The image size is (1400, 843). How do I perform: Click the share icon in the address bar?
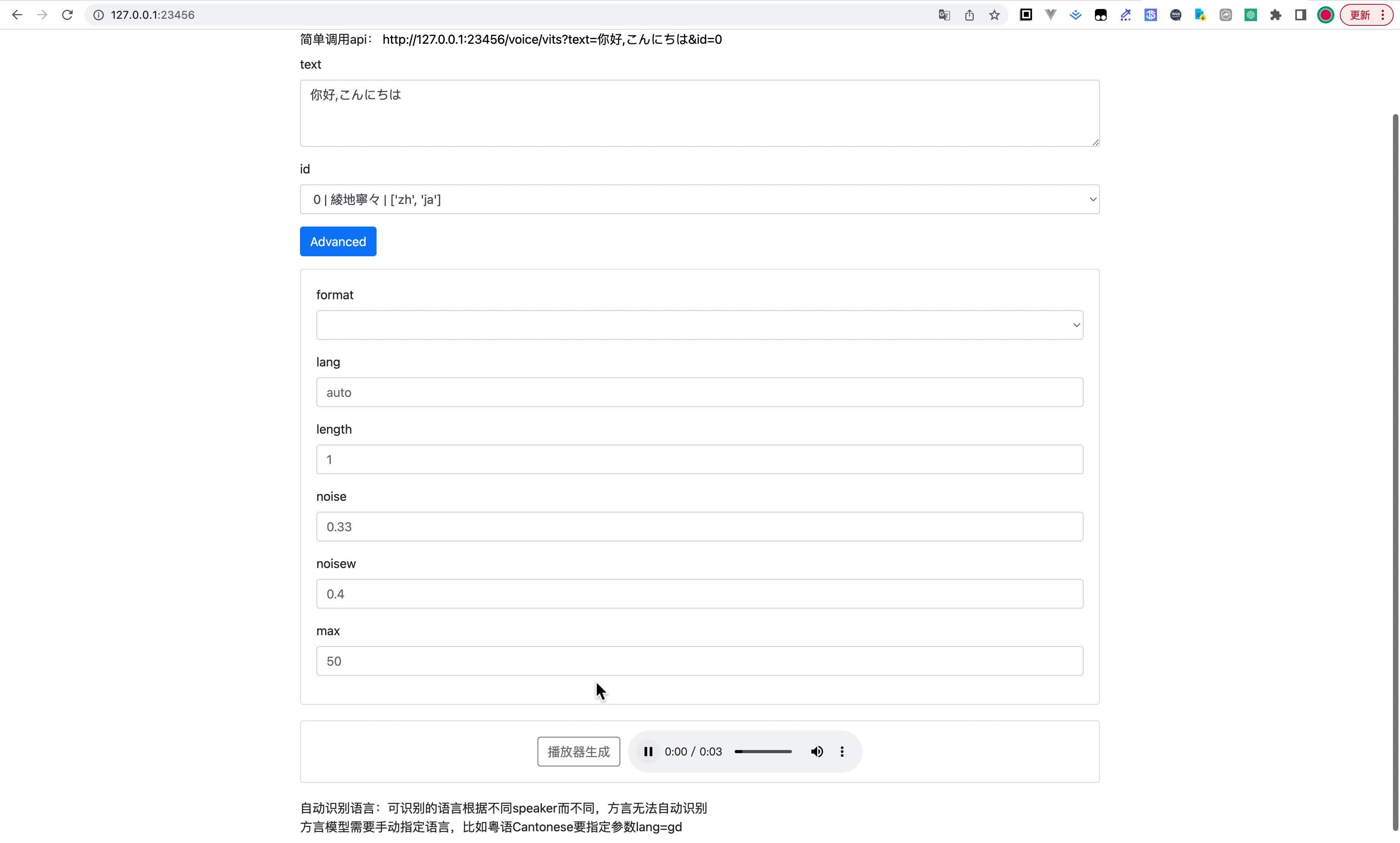(969, 15)
